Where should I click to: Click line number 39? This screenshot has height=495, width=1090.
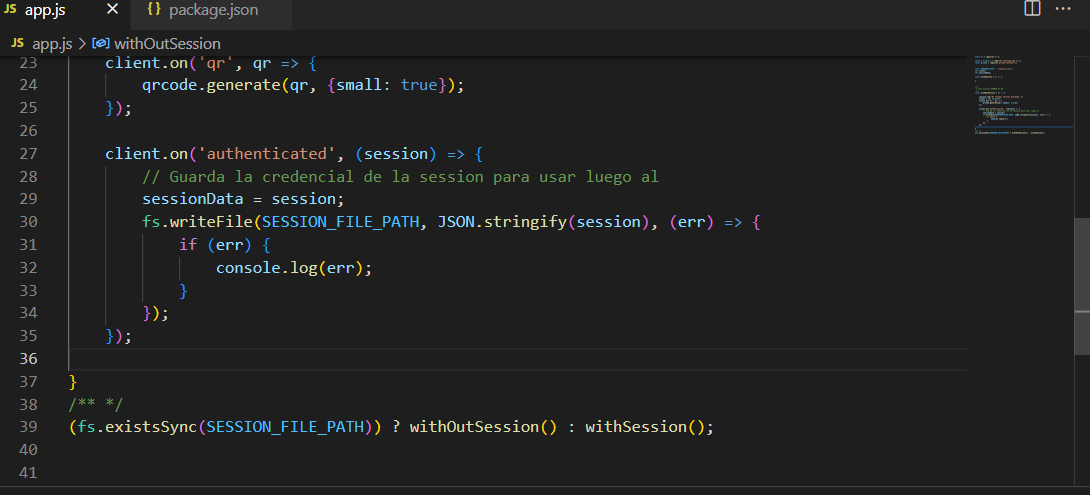pyautogui.click(x=28, y=427)
